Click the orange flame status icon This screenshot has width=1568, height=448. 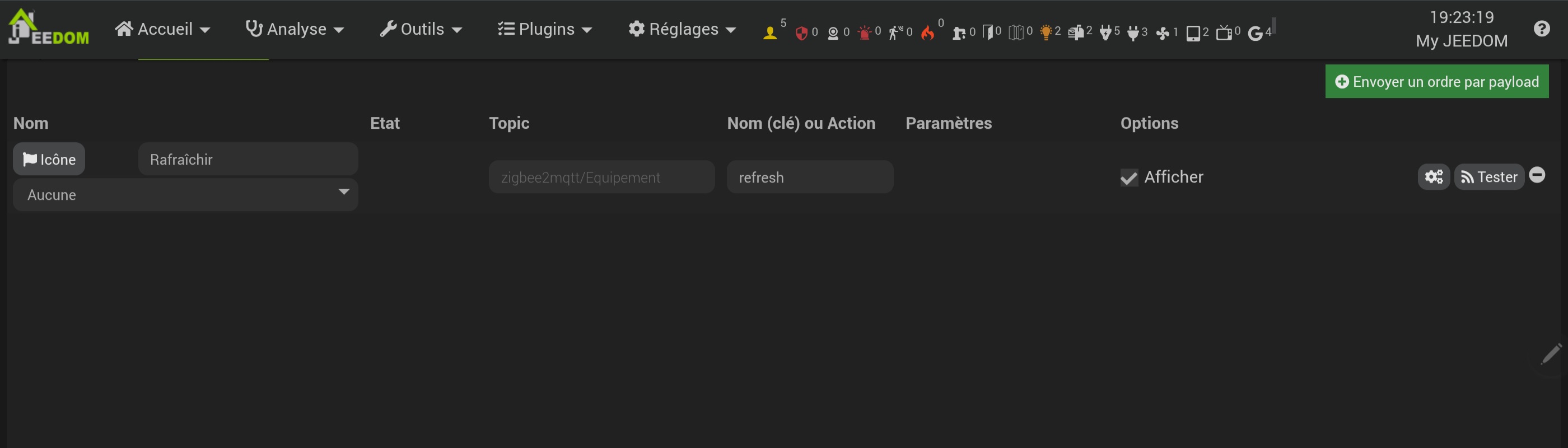[x=928, y=33]
